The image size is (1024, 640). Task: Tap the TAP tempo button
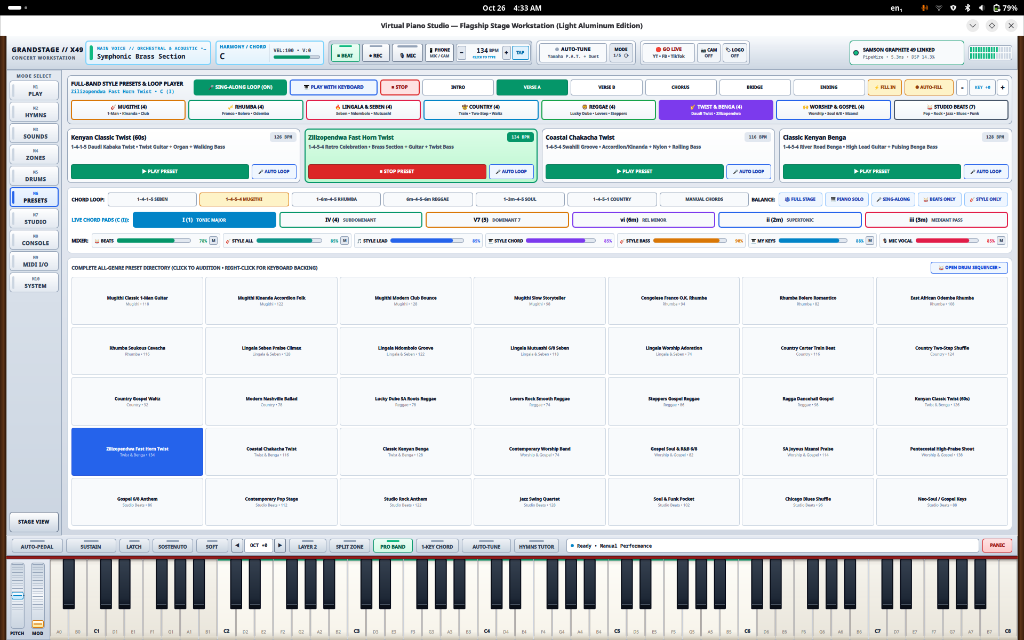click(x=520, y=53)
